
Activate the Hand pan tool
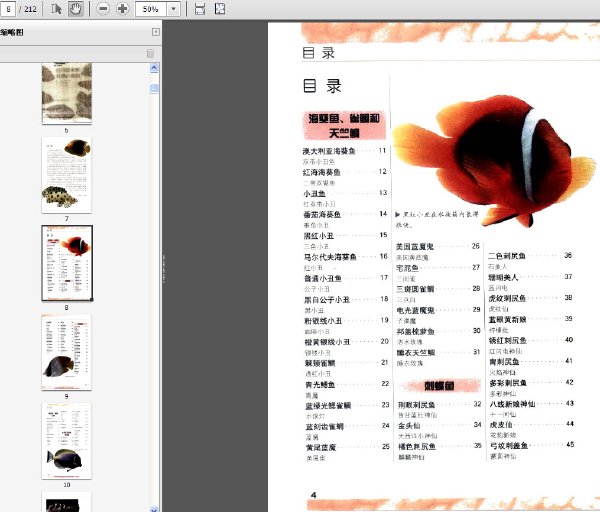76,8
